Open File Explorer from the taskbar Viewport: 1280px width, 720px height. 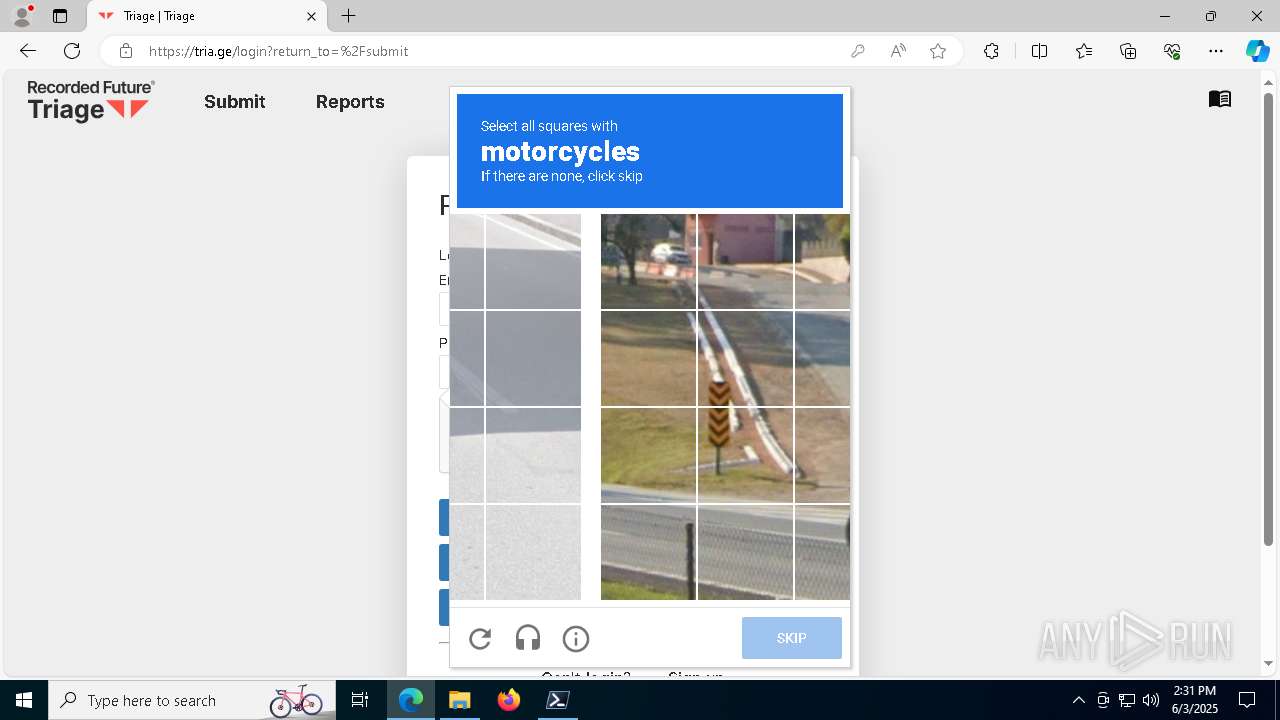459,700
